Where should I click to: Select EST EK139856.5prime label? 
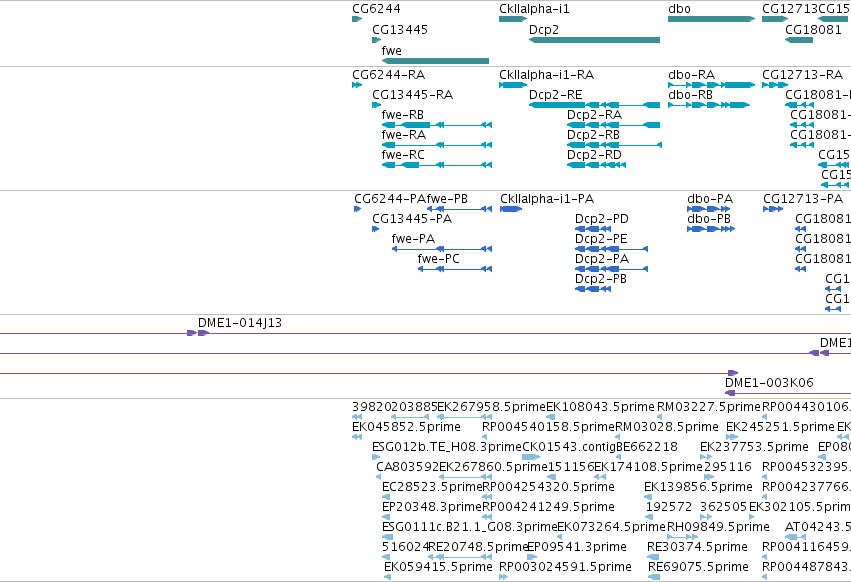click(698, 488)
